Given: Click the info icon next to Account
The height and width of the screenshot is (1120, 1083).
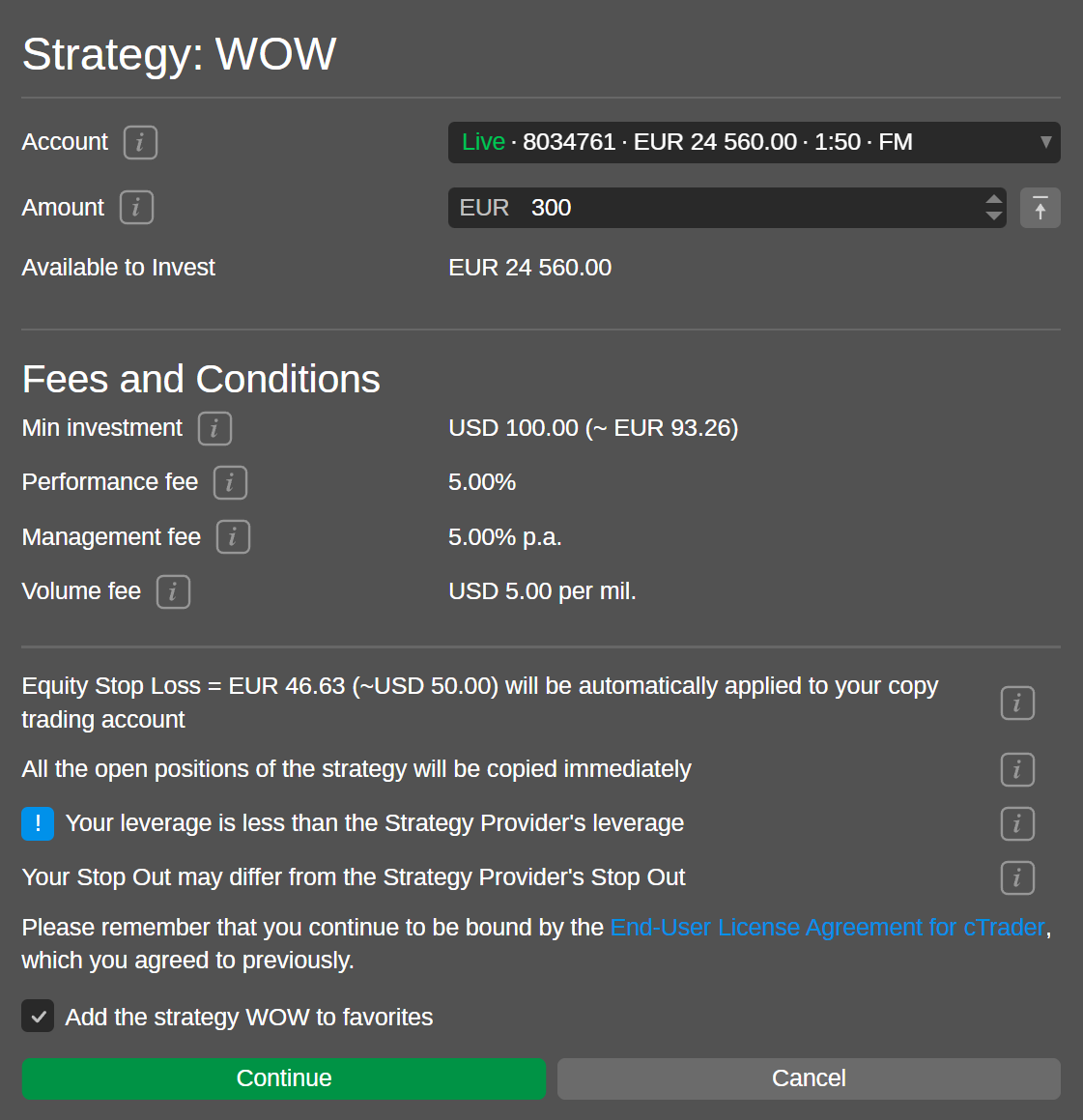Looking at the screenshot, I should 140,143.
